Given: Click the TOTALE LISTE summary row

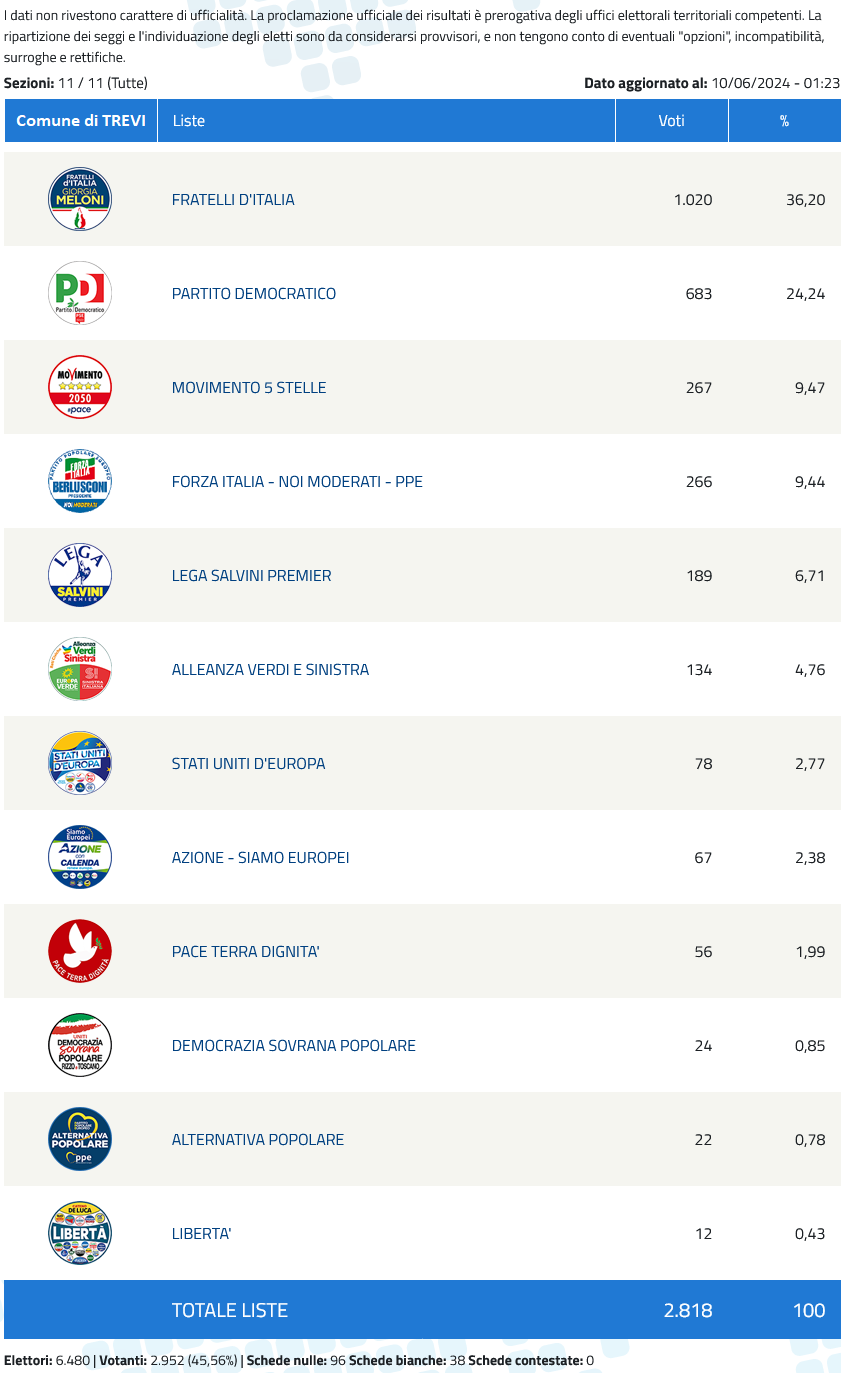Looking at the screenshot, I should [422, 1309].
